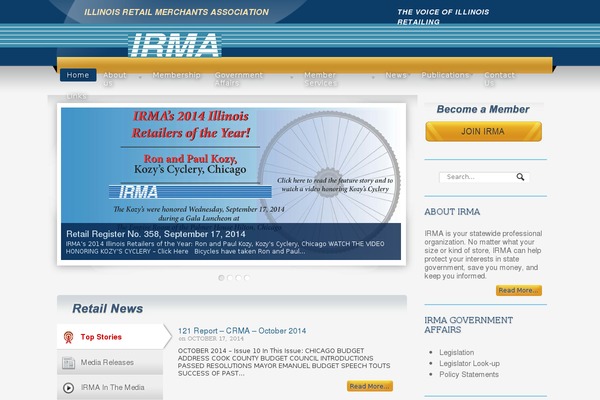Open the Legislator Look-up link
The width and height of the screenshot is (600, 400).
pyautogui.click(x=469, y=363)
